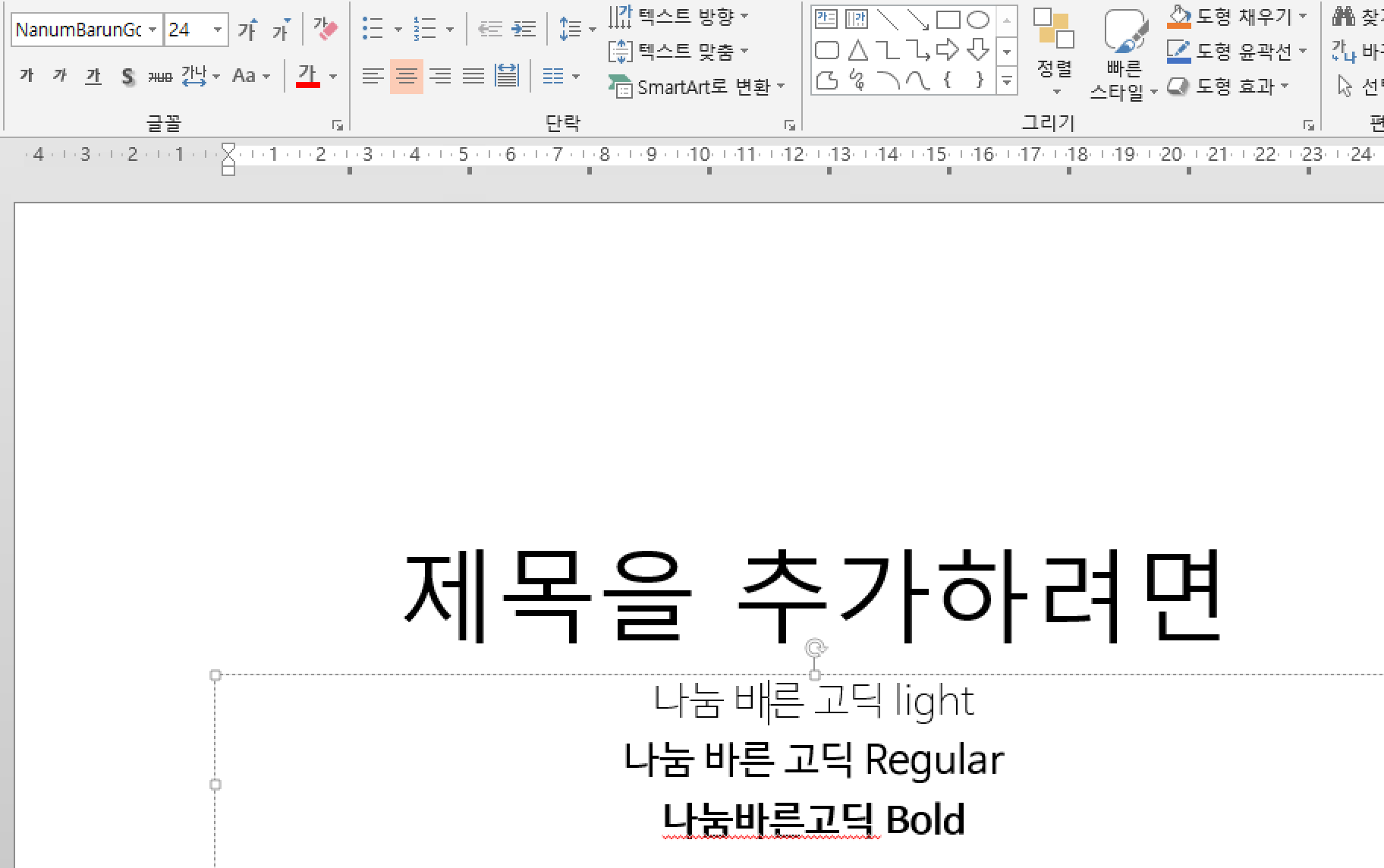Align text to the left
Viewport: 1384px width, 868px height.
click(373, 76)
